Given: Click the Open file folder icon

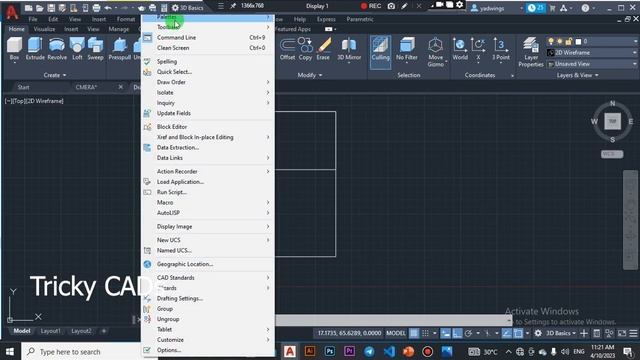Looking at the screenshot, I should (x=40, y=8).
